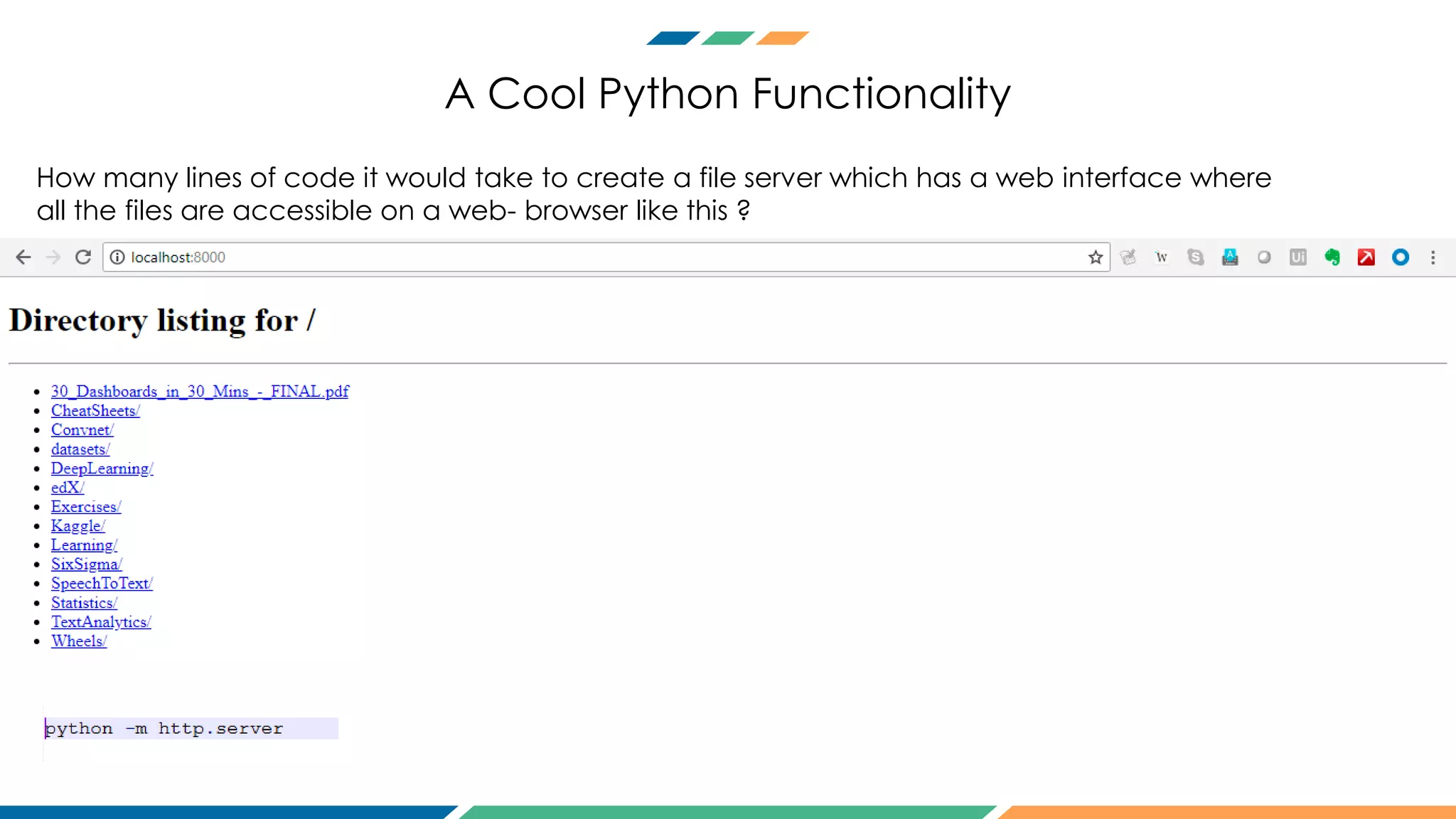Click the blue ring extension icon
Viewport: 1456px width, 819px height.
[1401, 257]
